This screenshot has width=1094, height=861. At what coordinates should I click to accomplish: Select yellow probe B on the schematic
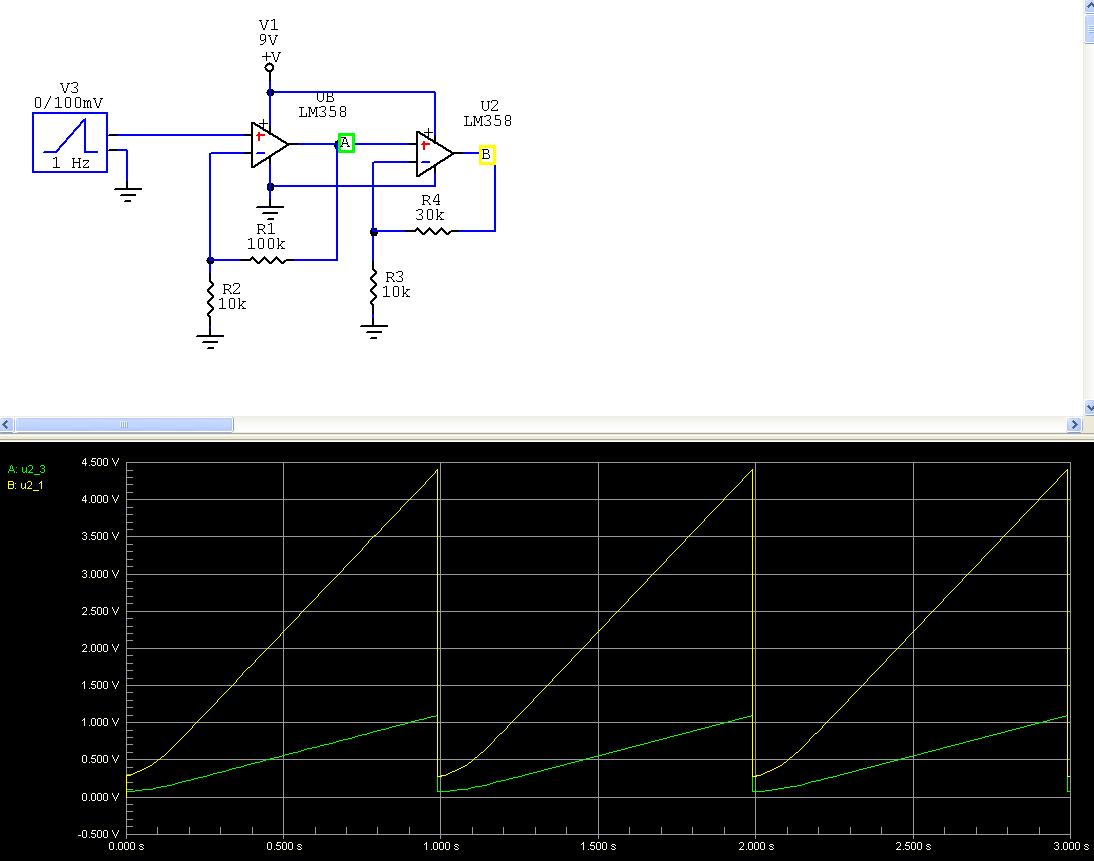pyautogui.click(x=487, y=154)
